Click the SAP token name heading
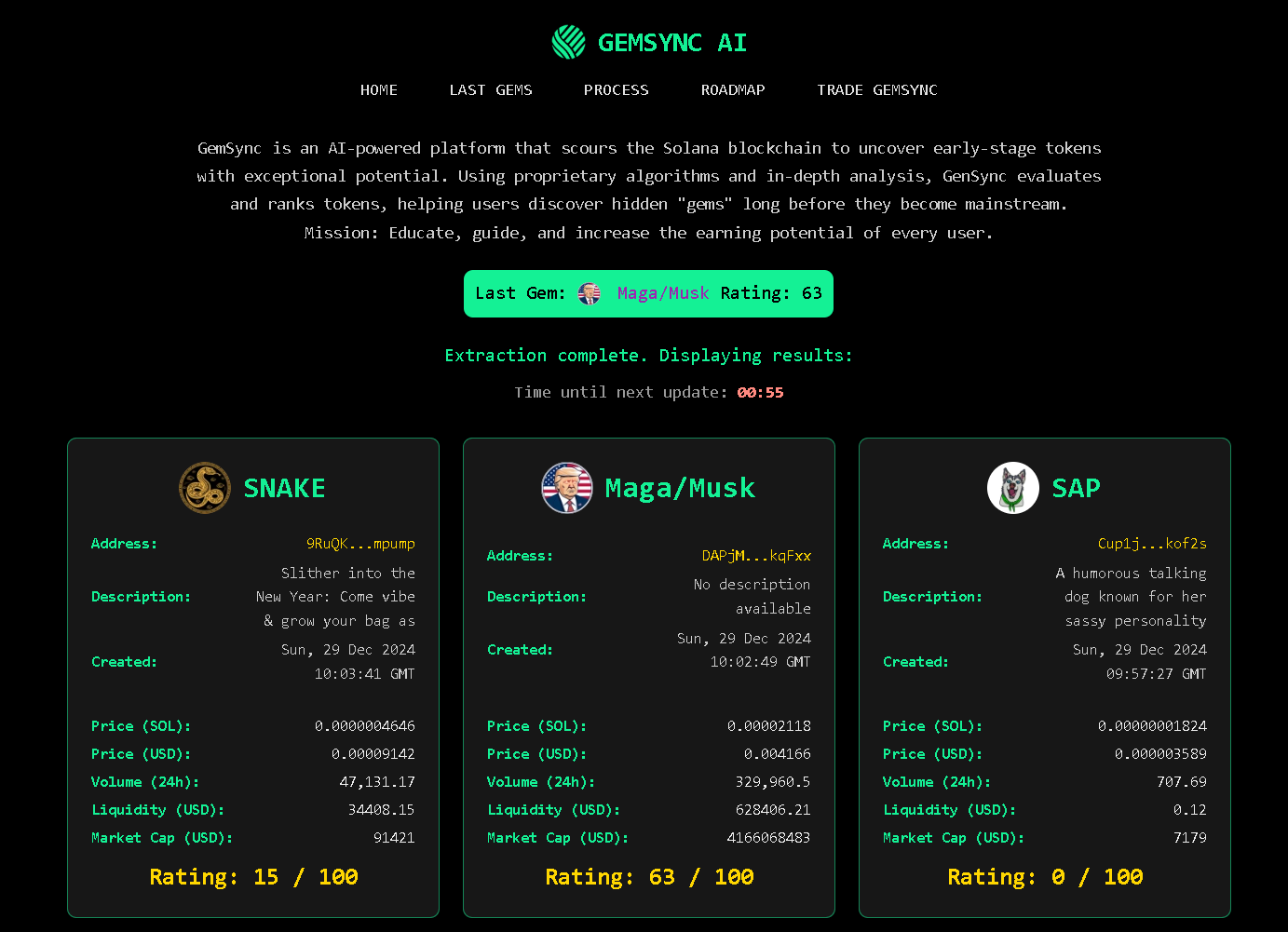The height and width of the screenshot is (932, 1288). [x=1076, y=488]
